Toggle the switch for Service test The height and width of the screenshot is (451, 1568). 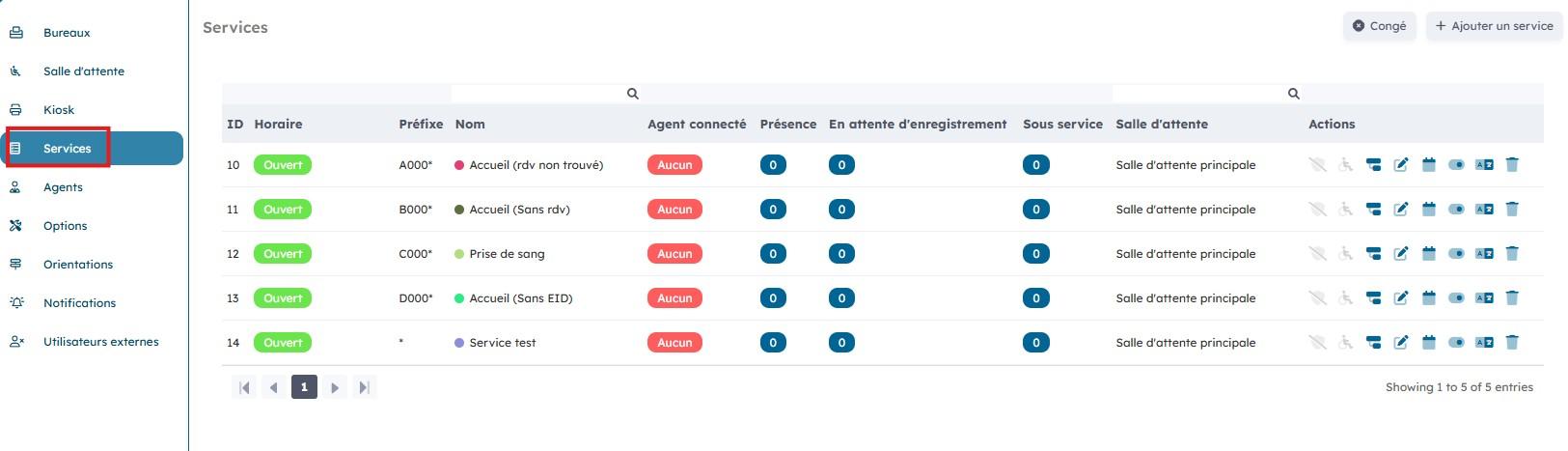(x=1456, y=343)
